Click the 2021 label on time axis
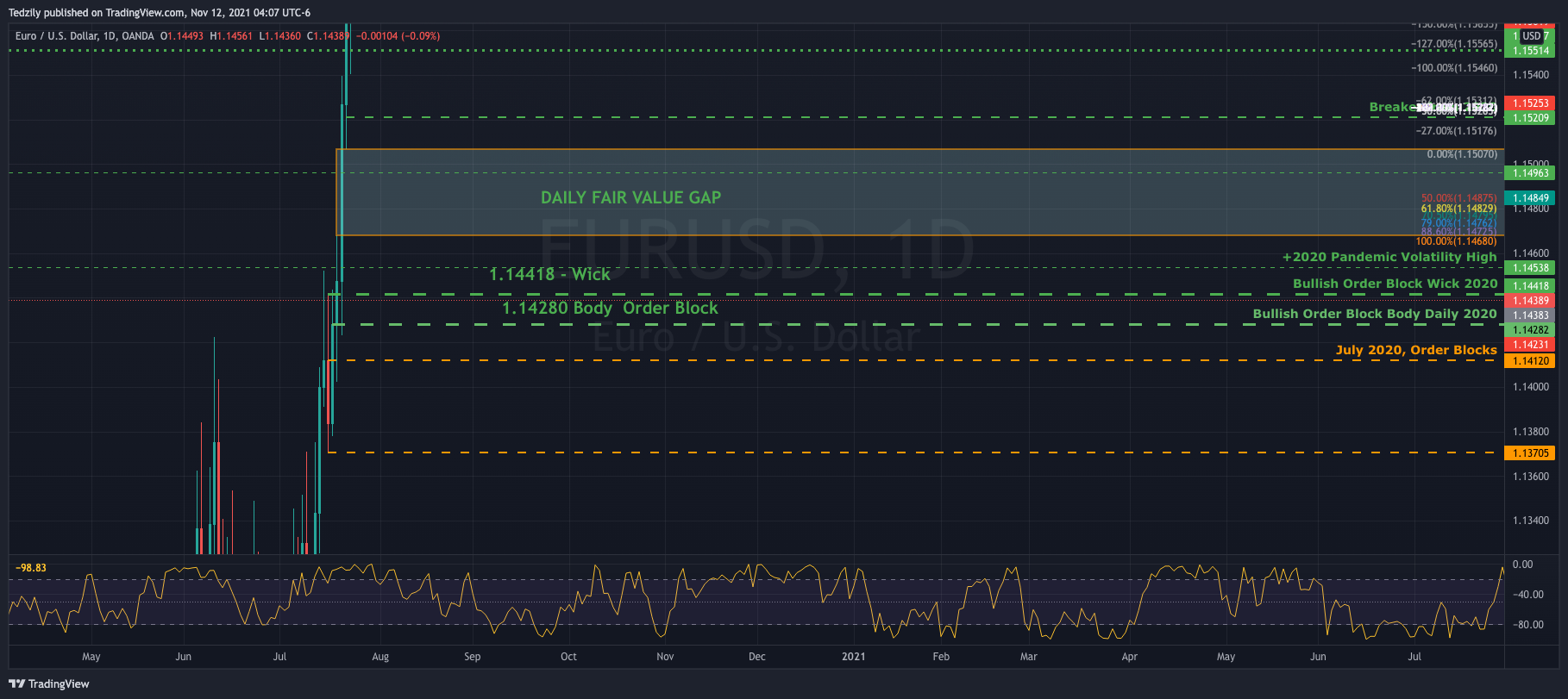1568x699 pixels. click(x=853, y=657)
